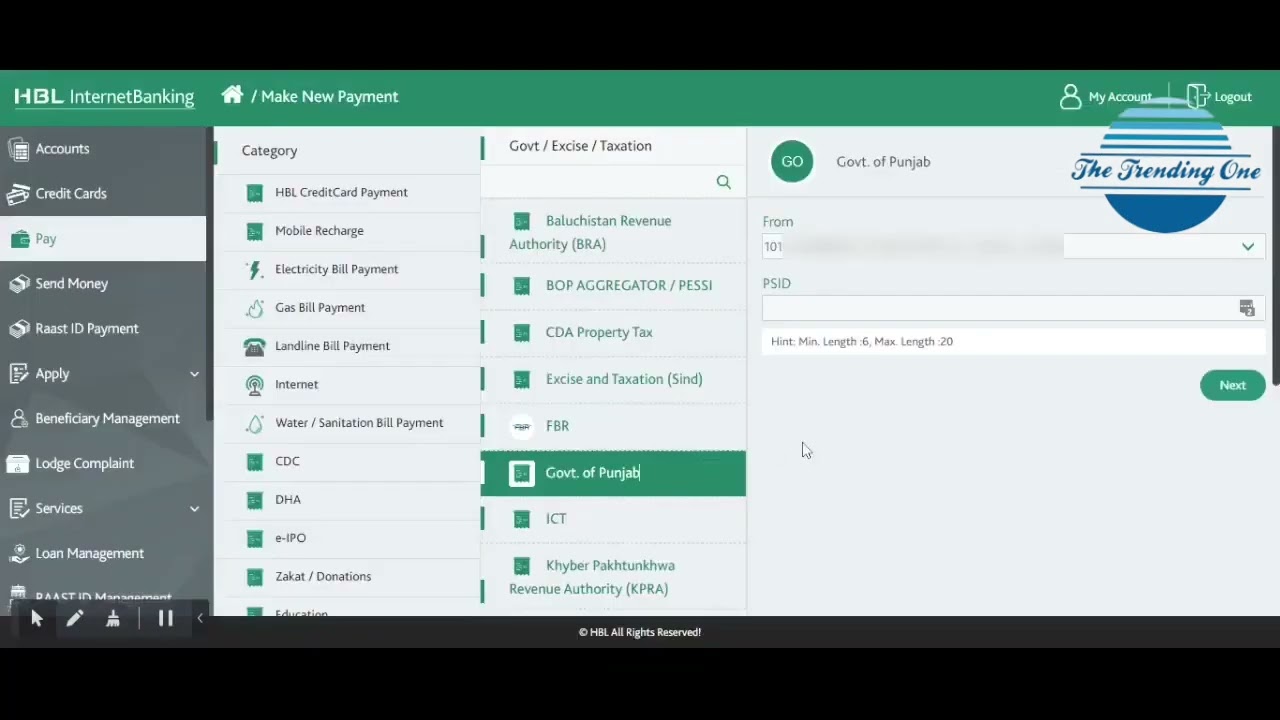Screen dimensions: 1280x720
Task: Click the Logout door icon
Action: pos(1198,96)
